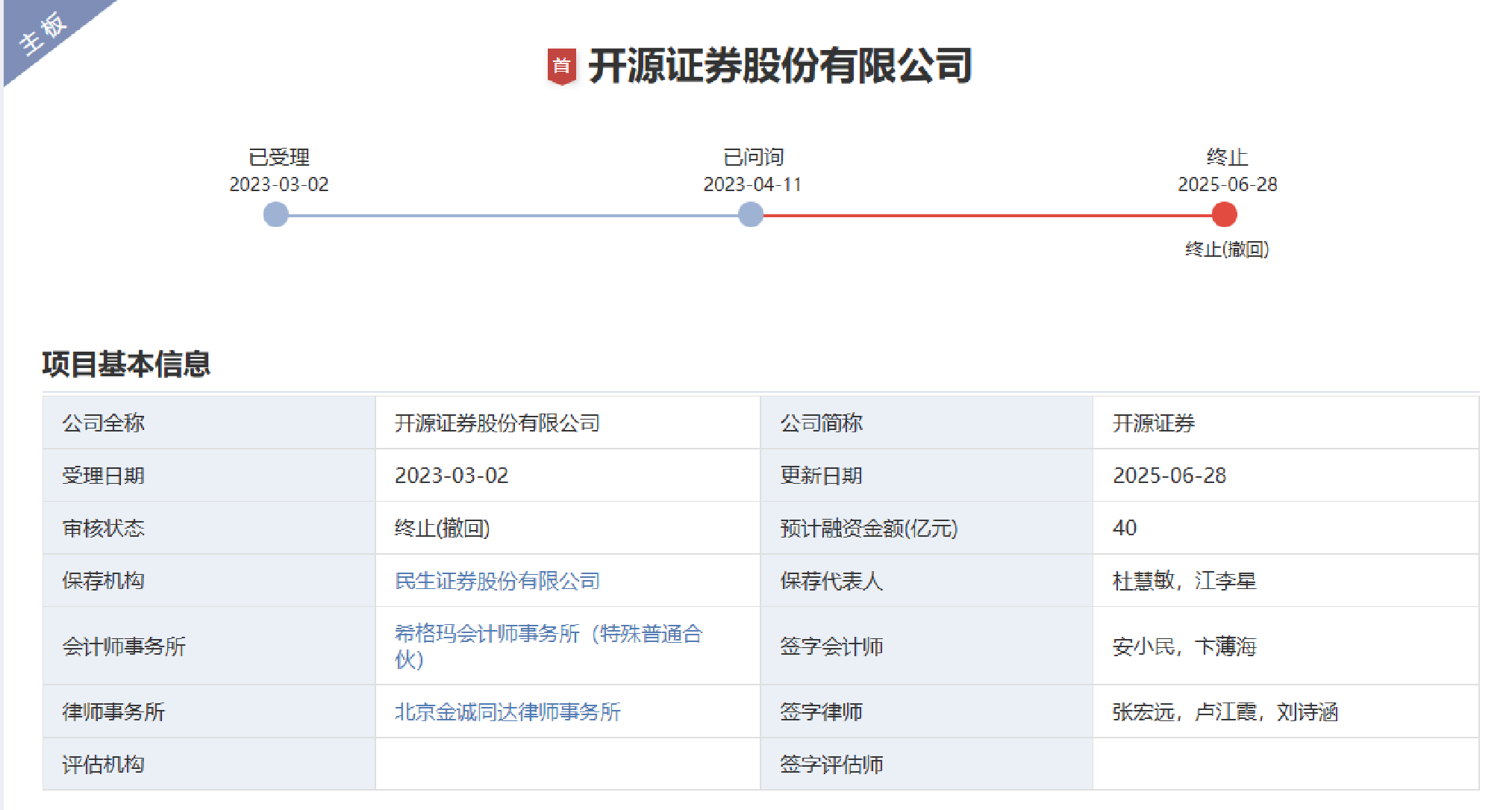Click the value 开源证券
This screenshot has width=1512, height=810.
1154,423
